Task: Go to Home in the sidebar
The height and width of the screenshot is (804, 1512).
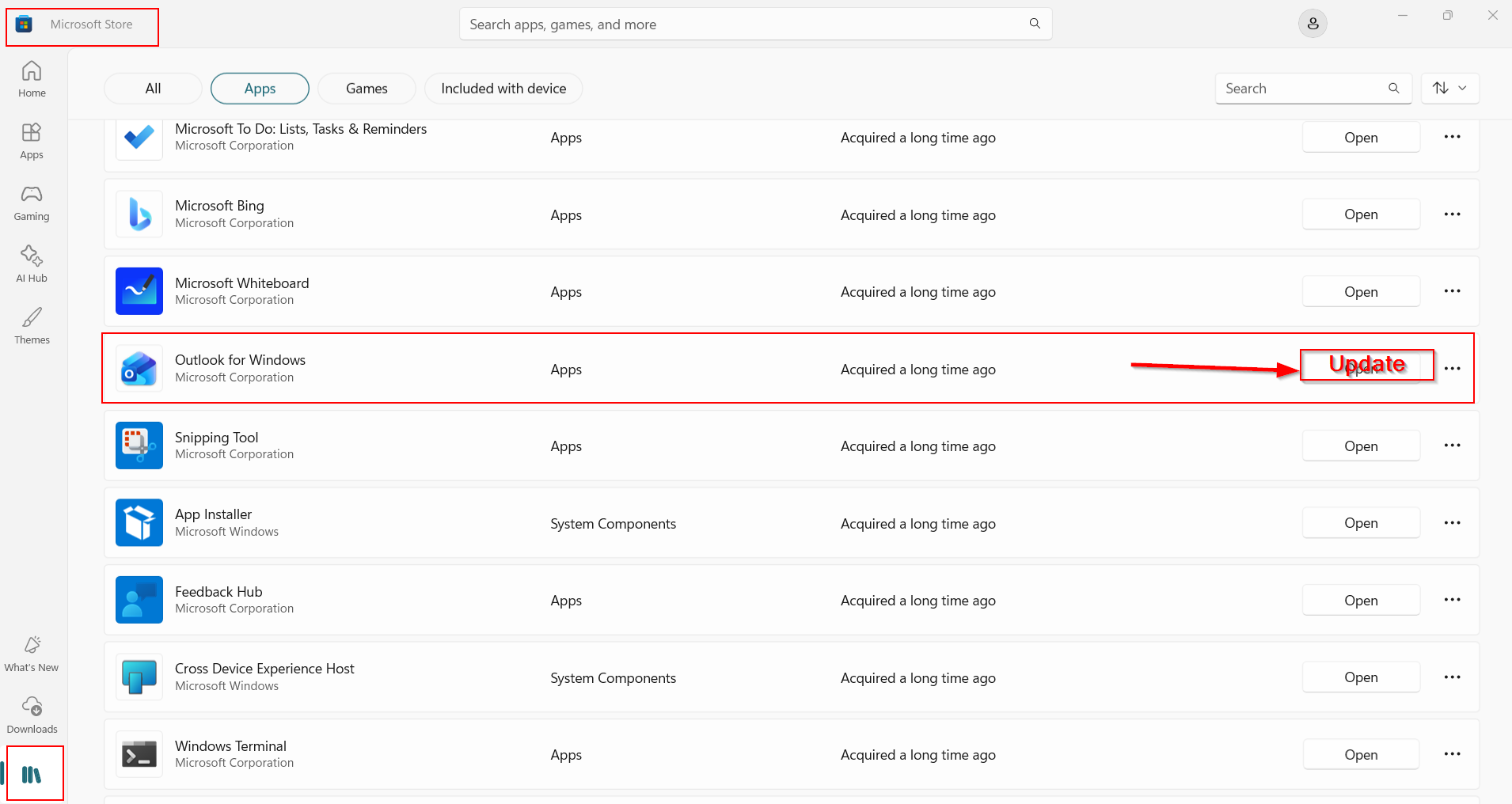Action: click(x=32, y=79)
